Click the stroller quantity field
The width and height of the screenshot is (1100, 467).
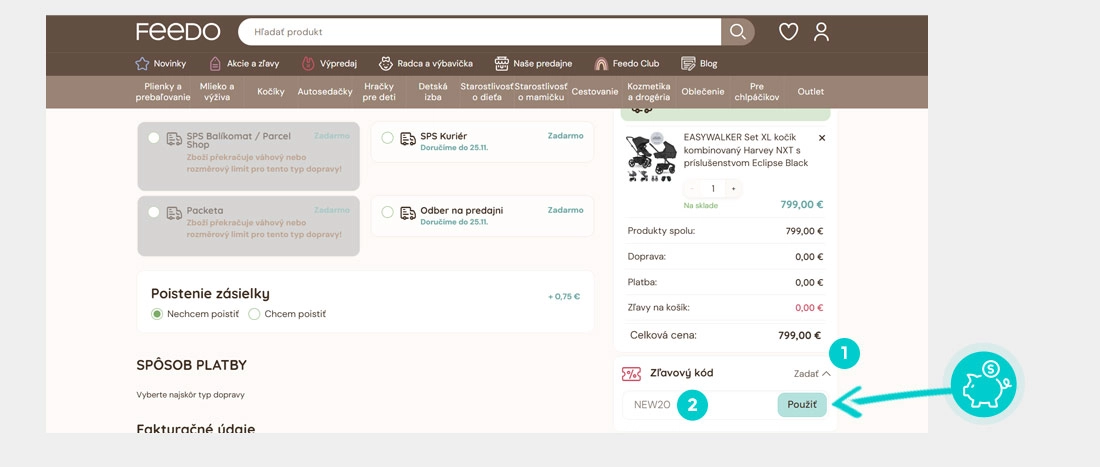click(x=713, y=189)
